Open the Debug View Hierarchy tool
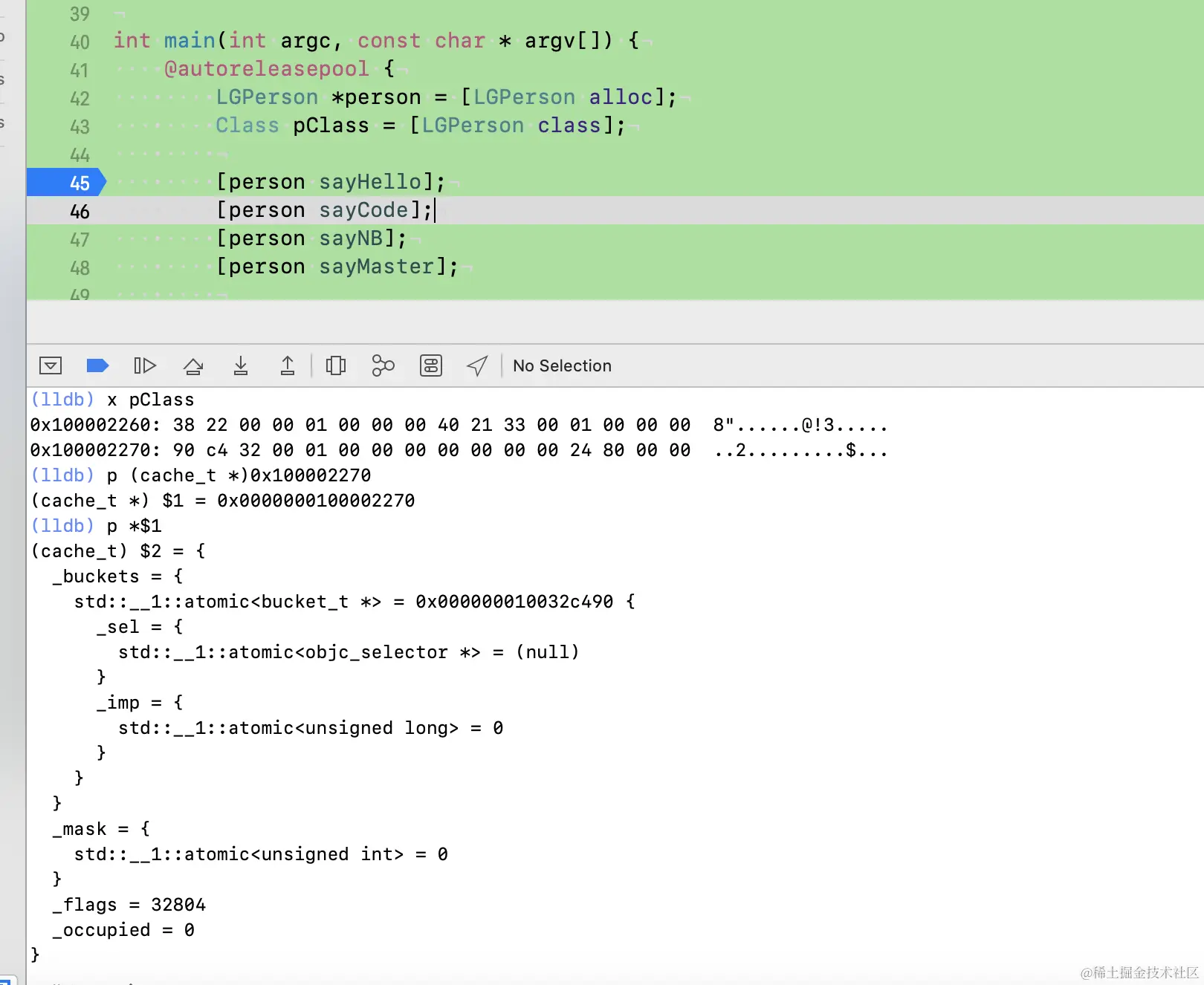Viewport: 1204px width, 985px height. (336, 365)
